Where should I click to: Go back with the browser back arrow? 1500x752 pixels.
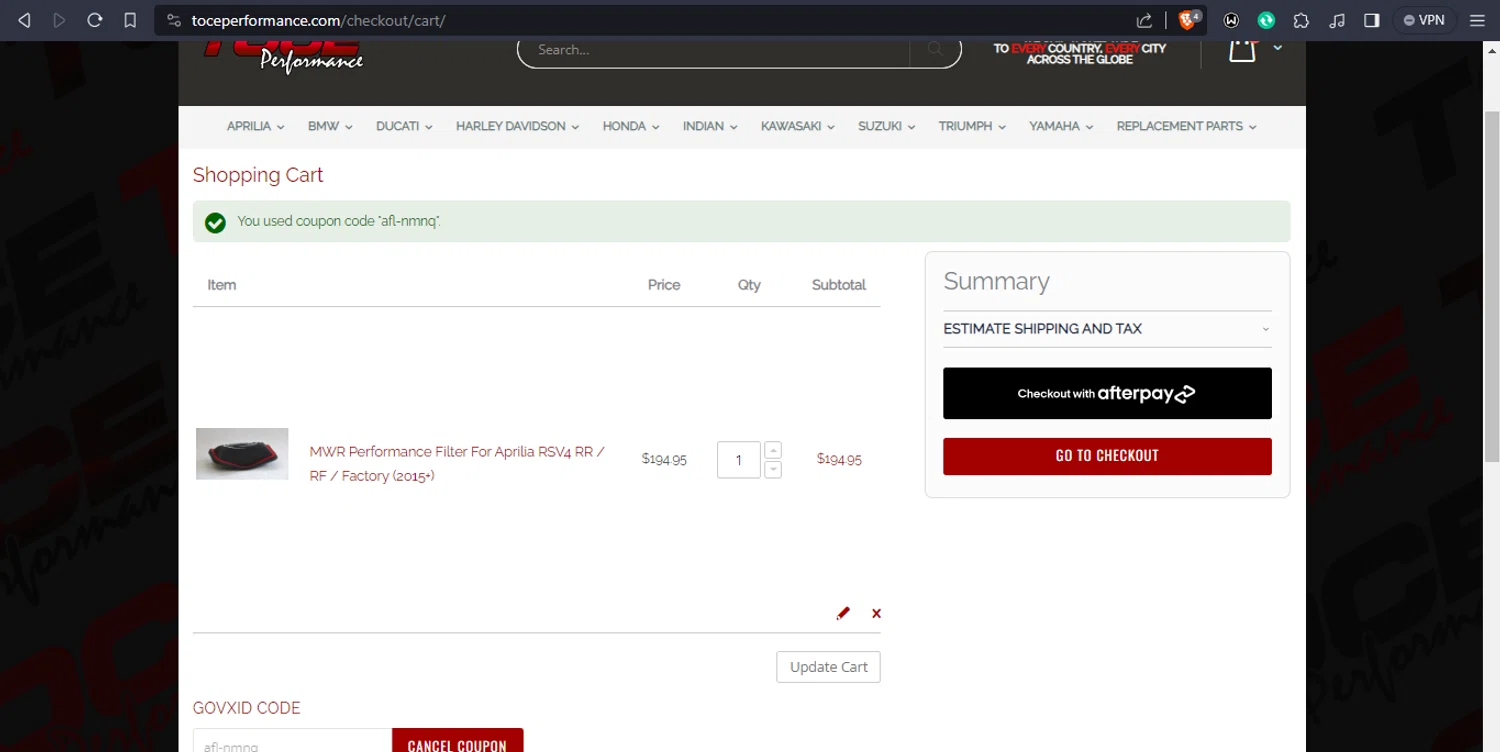24,20
